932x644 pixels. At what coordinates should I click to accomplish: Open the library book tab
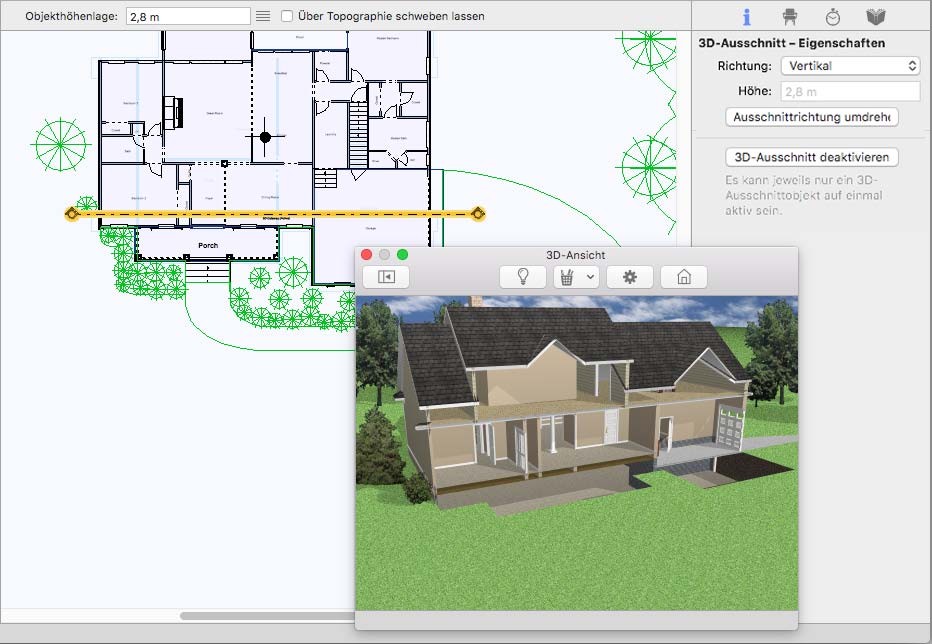click(876, 17)
